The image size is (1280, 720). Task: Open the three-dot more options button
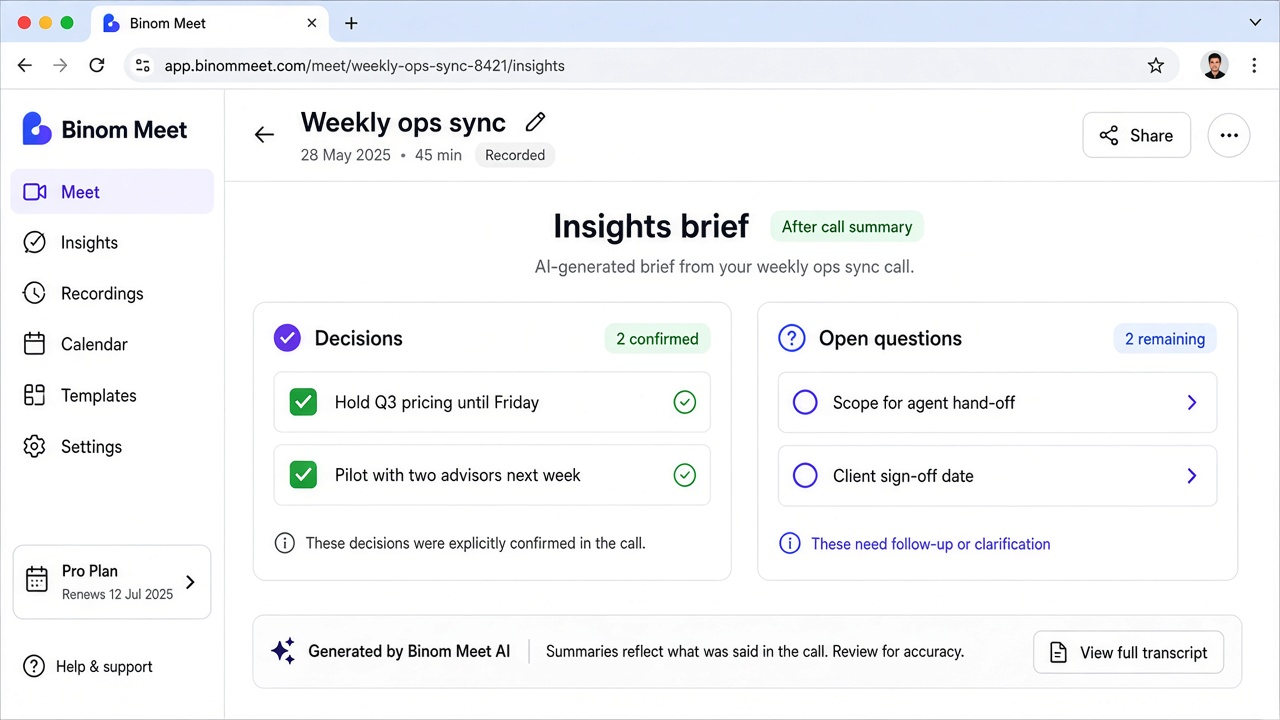[1229, 135]
